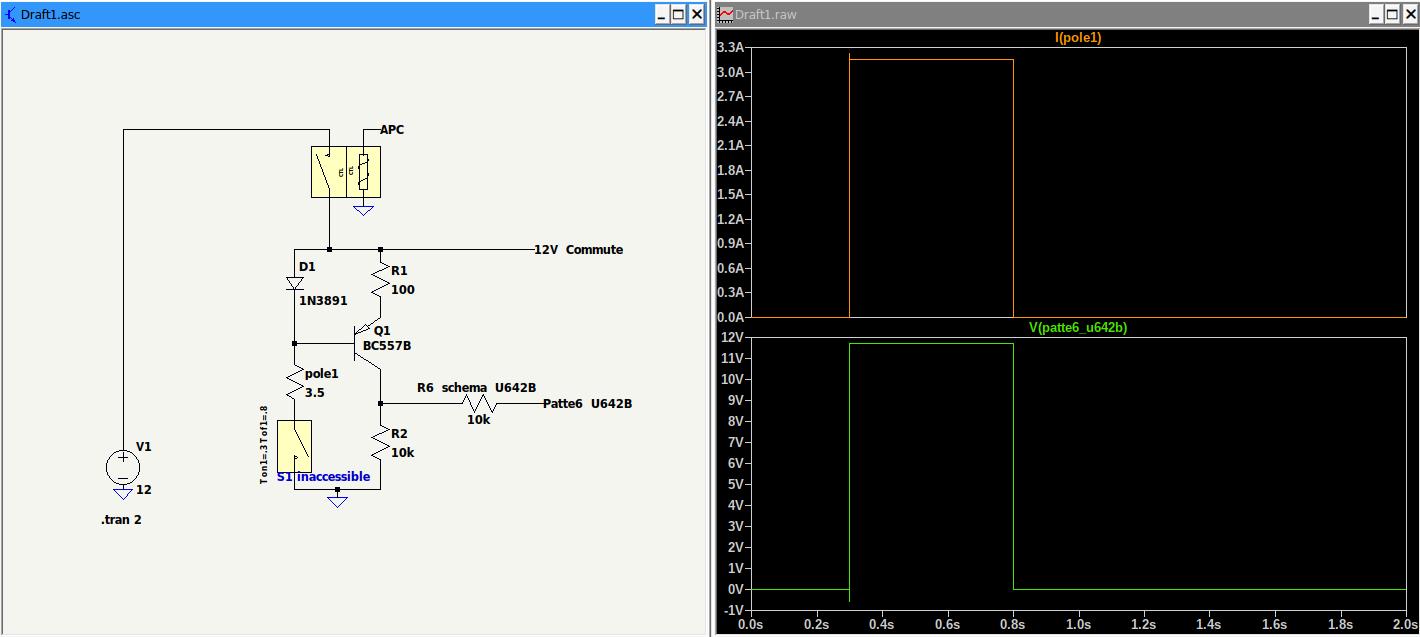
Task: Click the ground symbol below S1 and R2
Action: (337, 501)
